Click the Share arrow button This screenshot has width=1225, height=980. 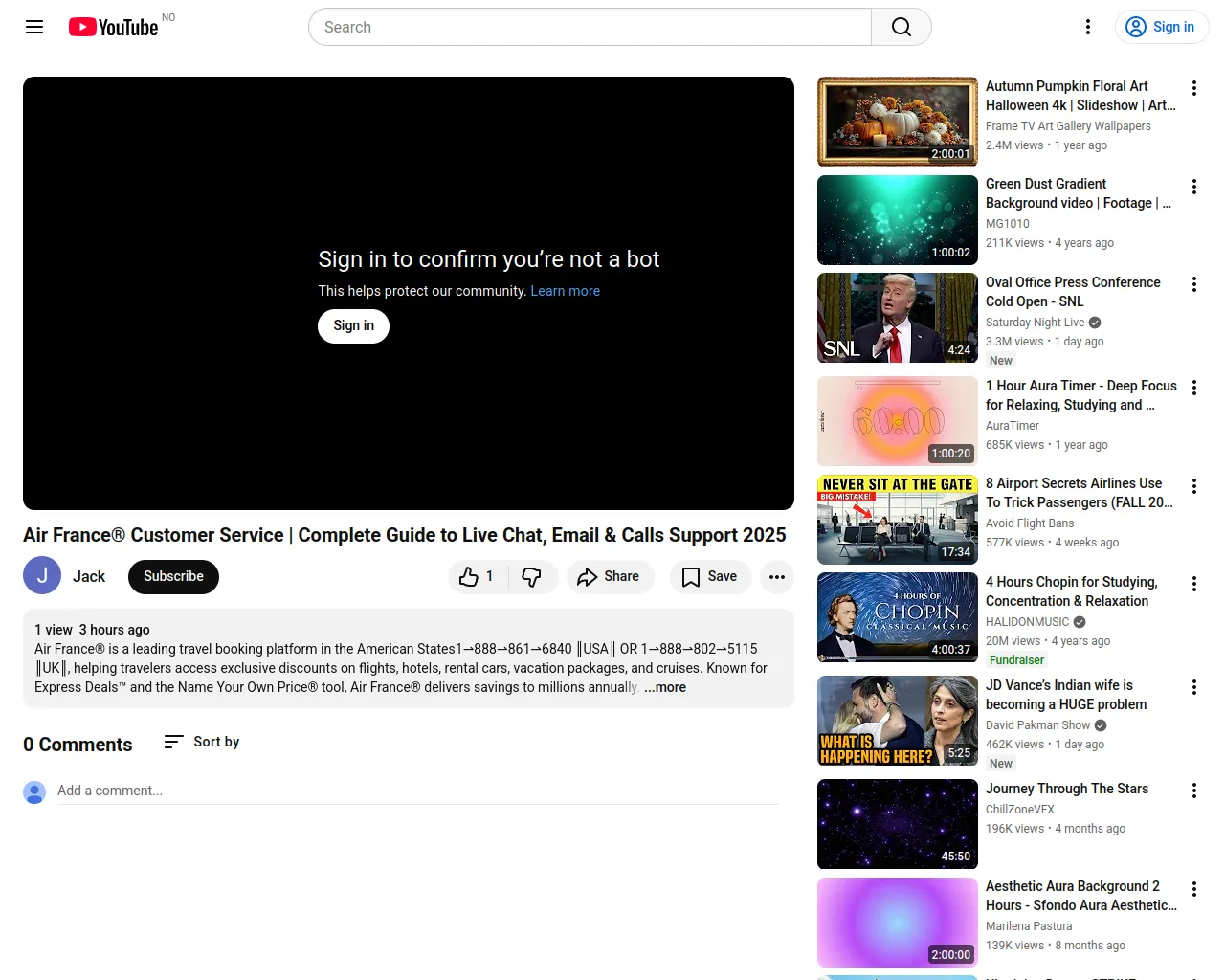(x=609, y=576)
